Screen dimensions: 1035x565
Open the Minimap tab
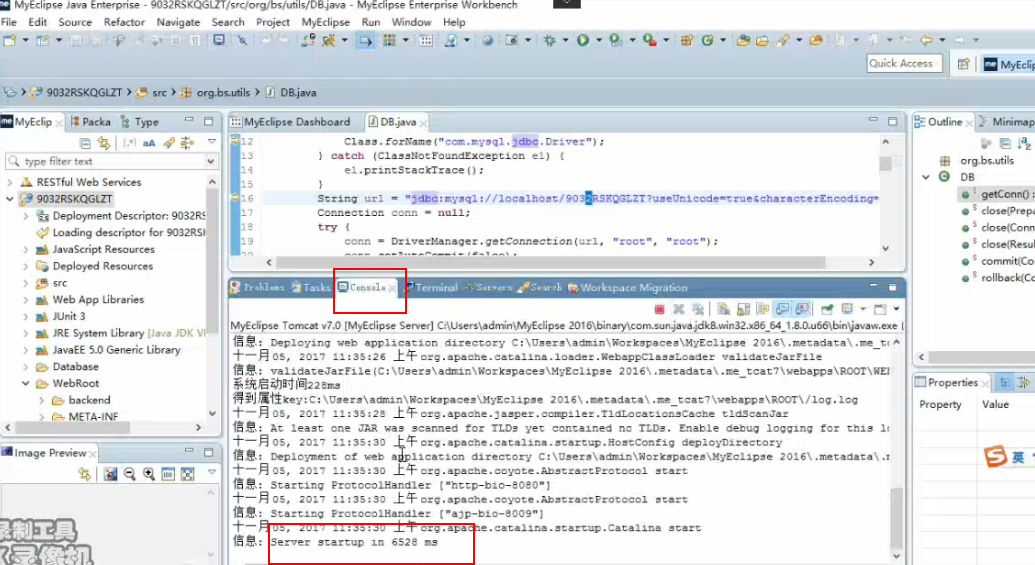(x=1007, y=122)
